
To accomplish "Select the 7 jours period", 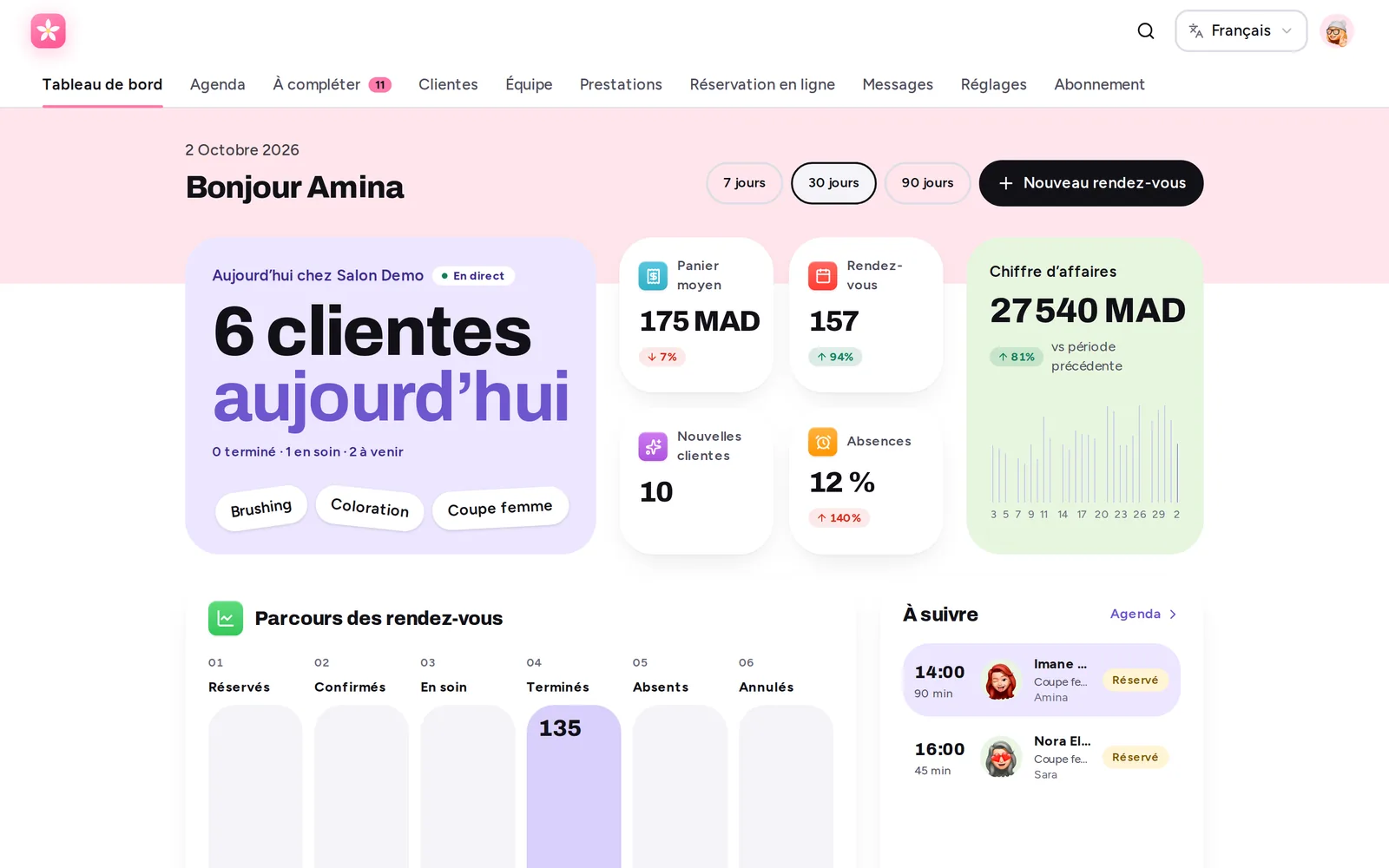I will [744, 183].
